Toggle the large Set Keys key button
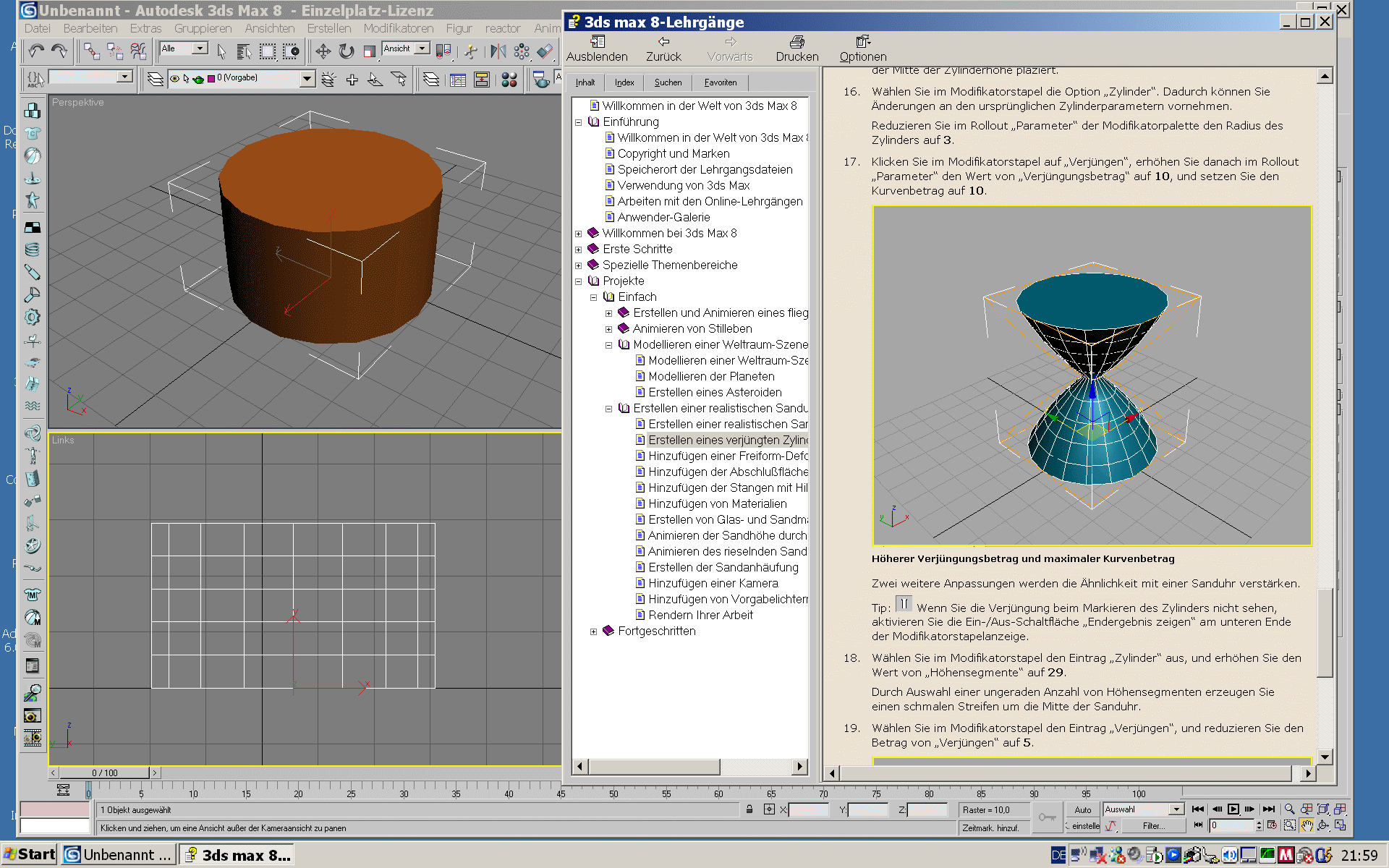This screenshot has width=1389, height=868. [x=1047, y=817]
